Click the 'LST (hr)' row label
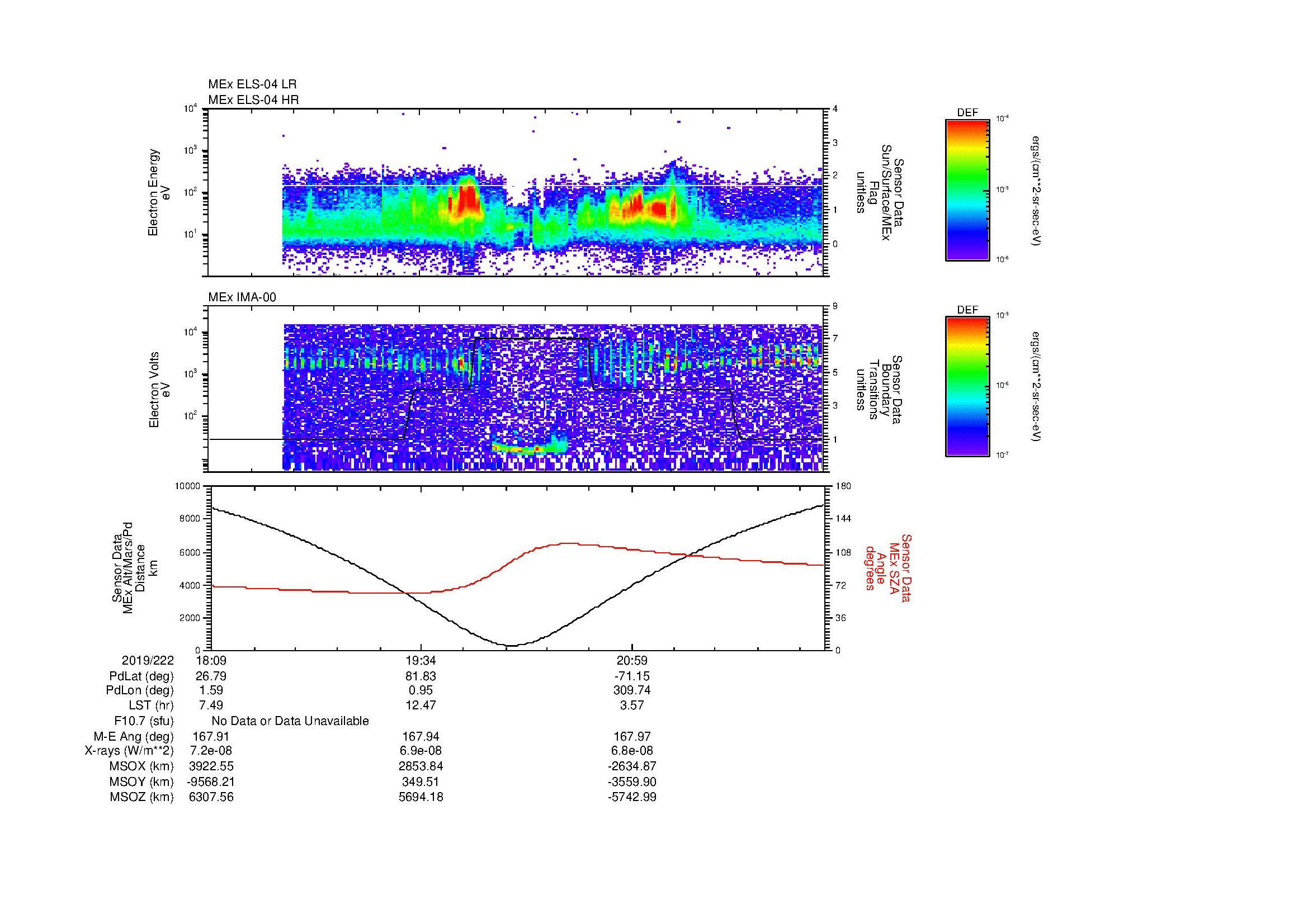The image size is (1308, 924). [150, 705]
